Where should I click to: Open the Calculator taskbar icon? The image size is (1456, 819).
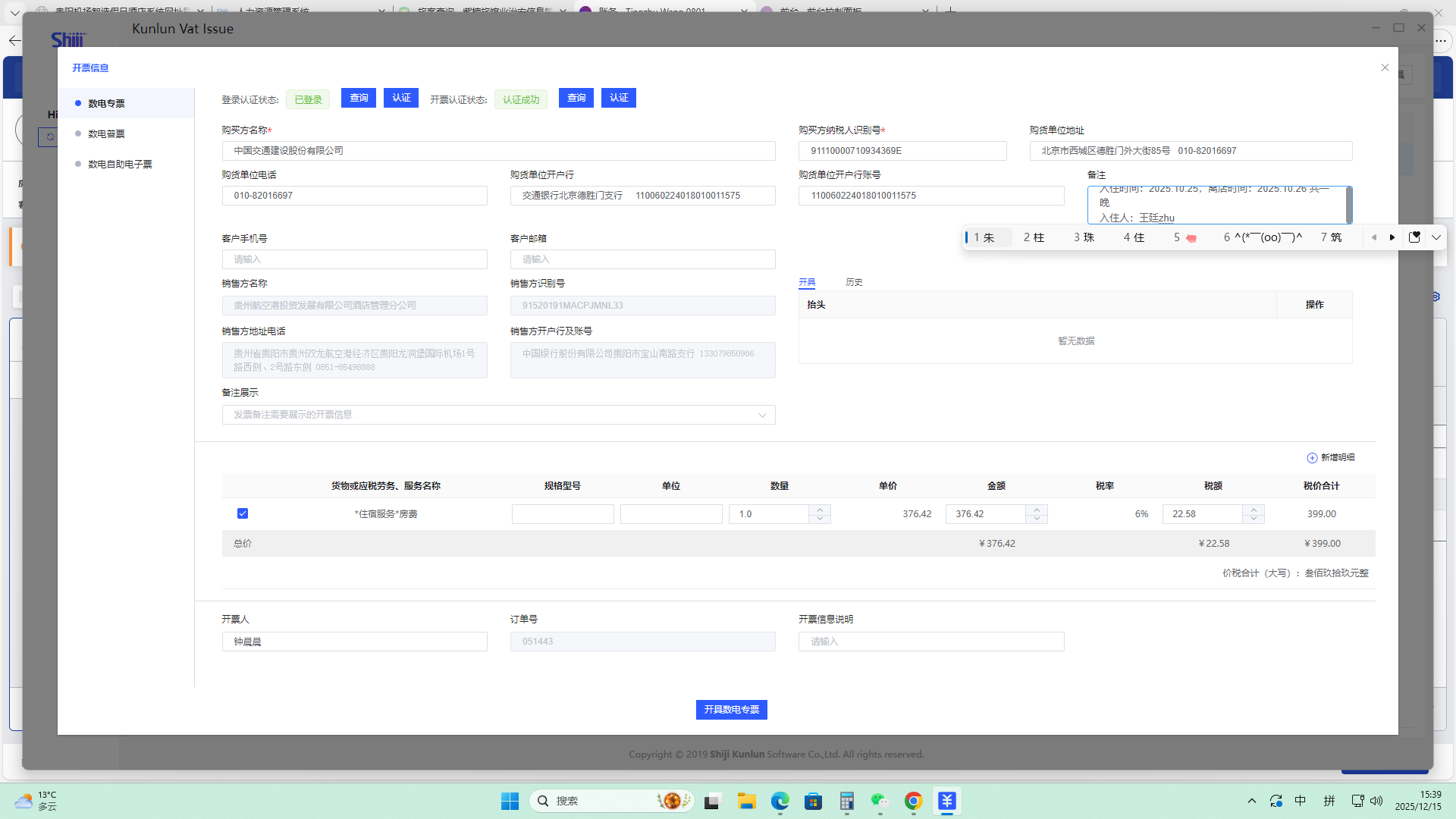point(846,801)
